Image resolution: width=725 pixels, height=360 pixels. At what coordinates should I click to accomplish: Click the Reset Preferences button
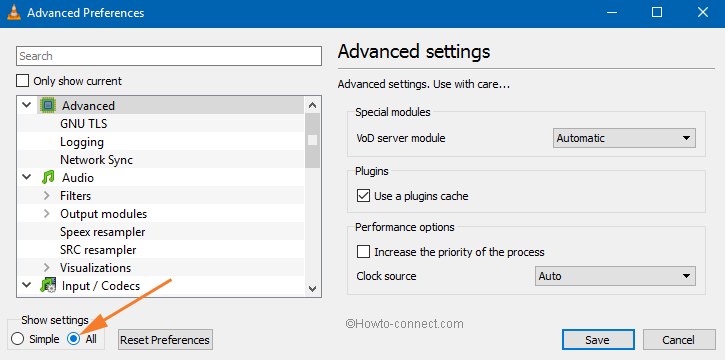pos(165,340)
